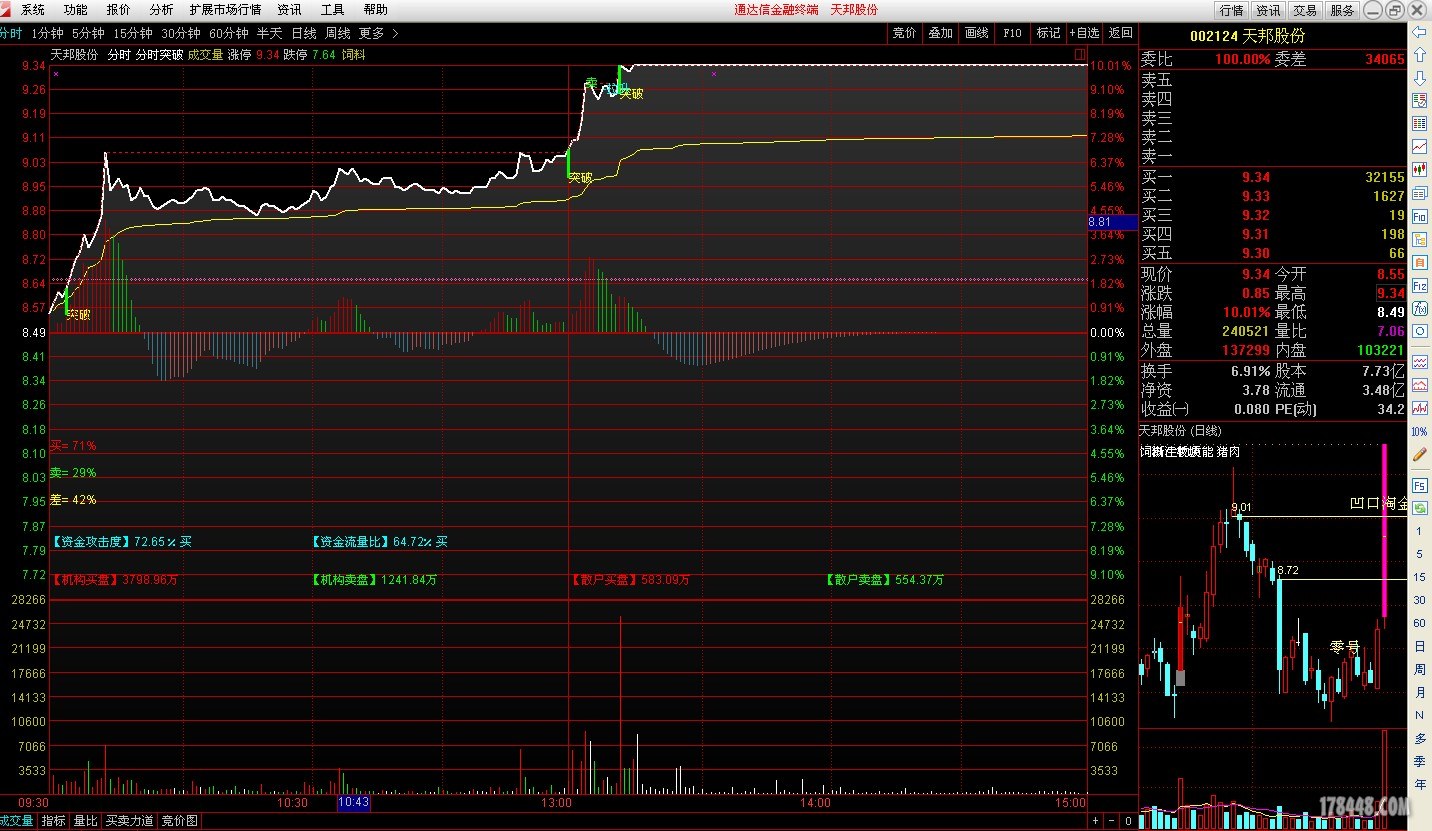Viewport: 1432px width, 831px height.
Task: Click the triple wave lines indicator icon
Action: tap(1419, 363)
